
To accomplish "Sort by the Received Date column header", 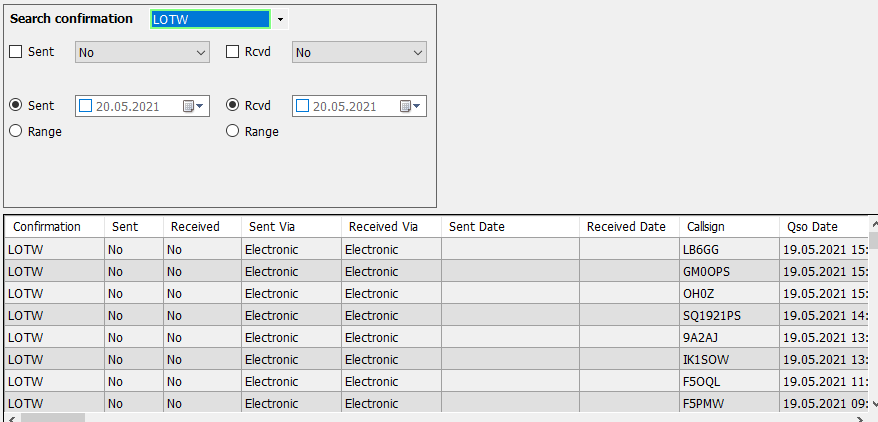I will click(629, 227).
